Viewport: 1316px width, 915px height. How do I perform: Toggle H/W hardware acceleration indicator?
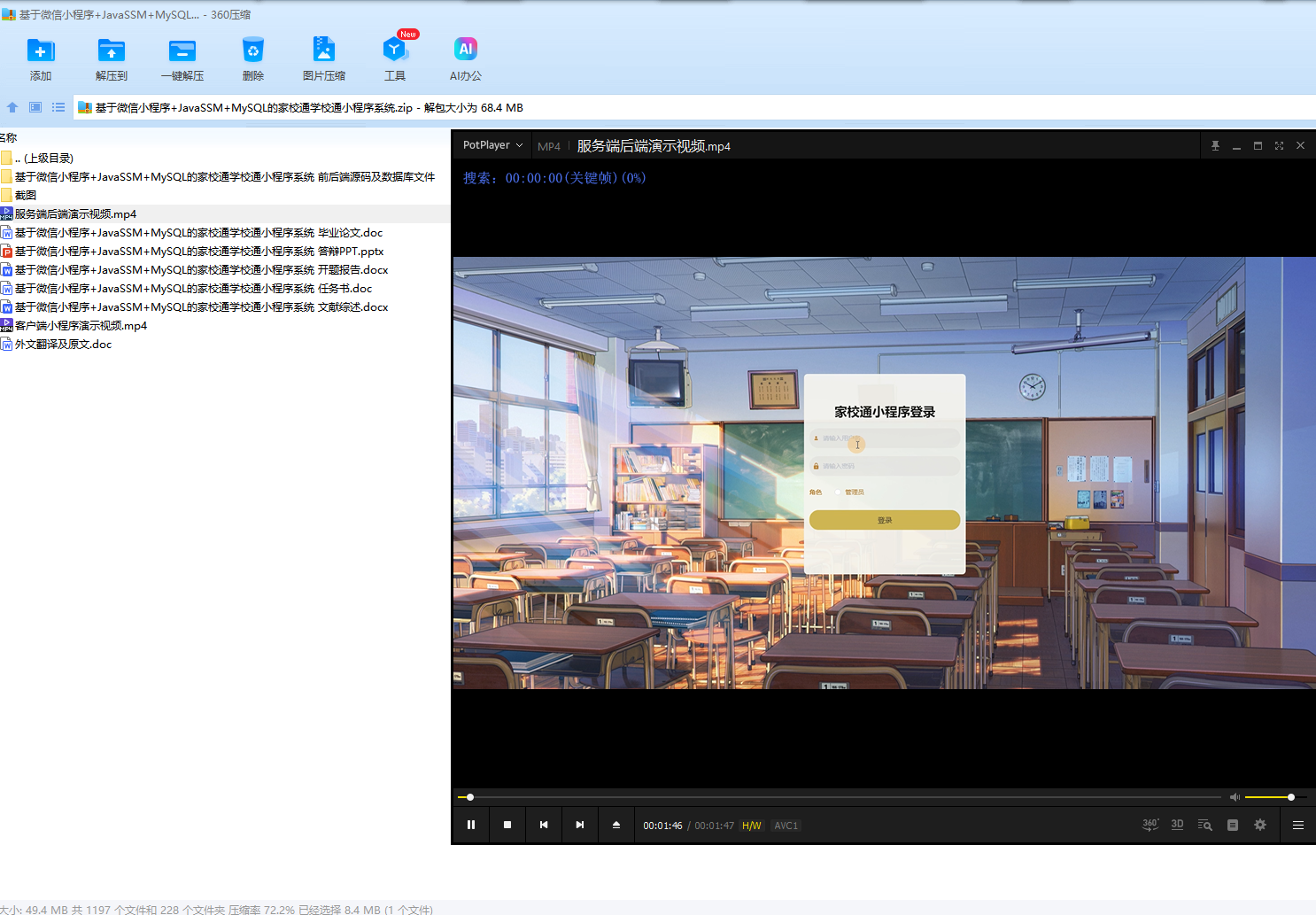(x=751, y=826)
